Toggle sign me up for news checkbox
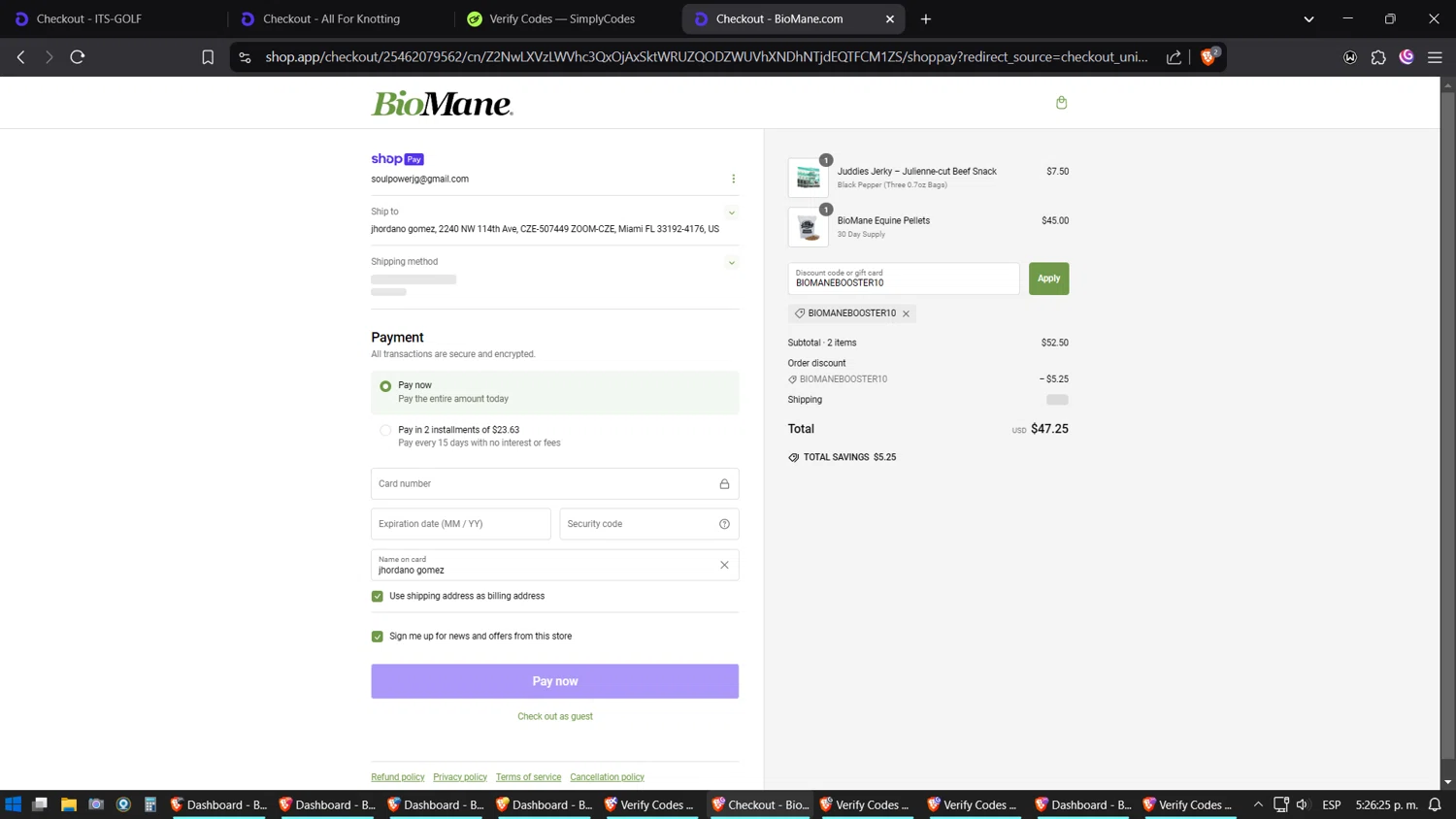This screenshot has width=1456, height=819. click(378, 637)
